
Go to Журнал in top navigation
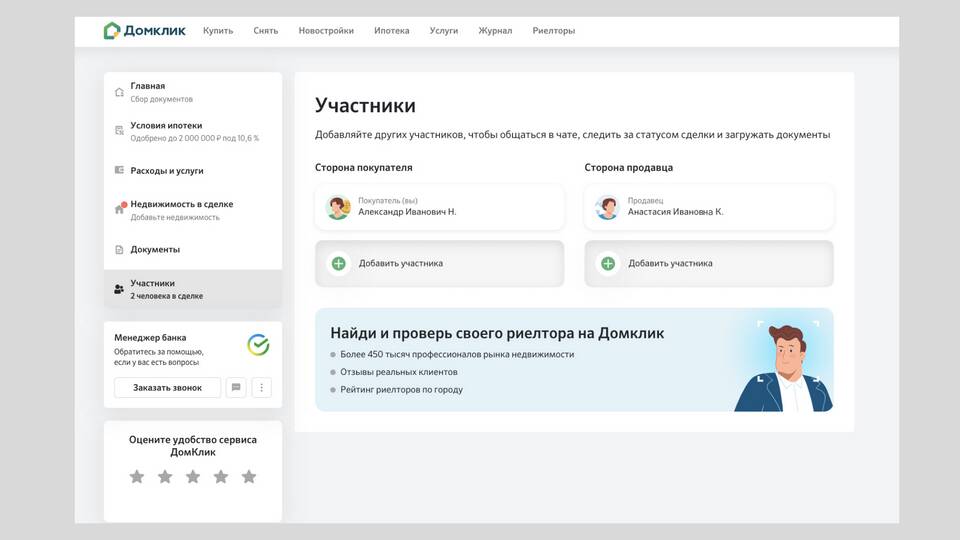(x=495, y=31)
